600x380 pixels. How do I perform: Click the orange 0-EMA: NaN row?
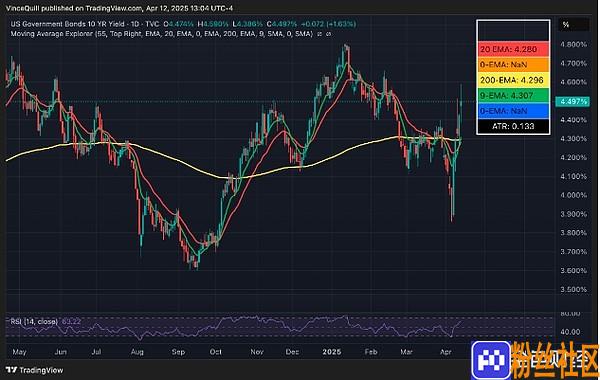pos(513,65)
